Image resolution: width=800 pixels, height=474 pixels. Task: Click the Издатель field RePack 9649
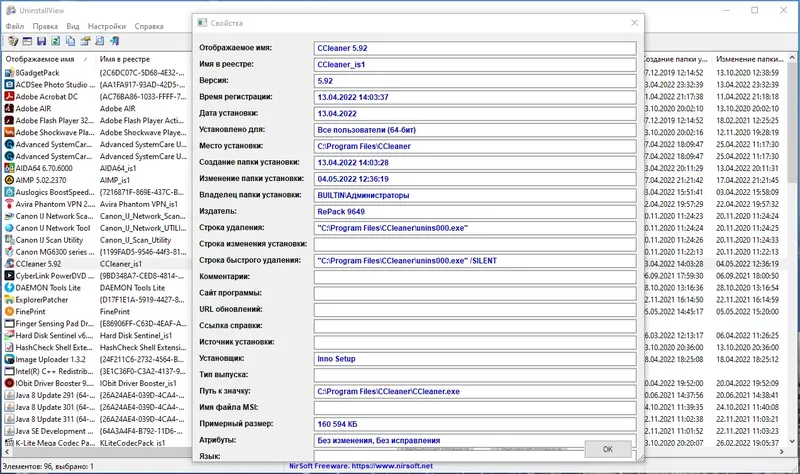(x=475, y=211)
